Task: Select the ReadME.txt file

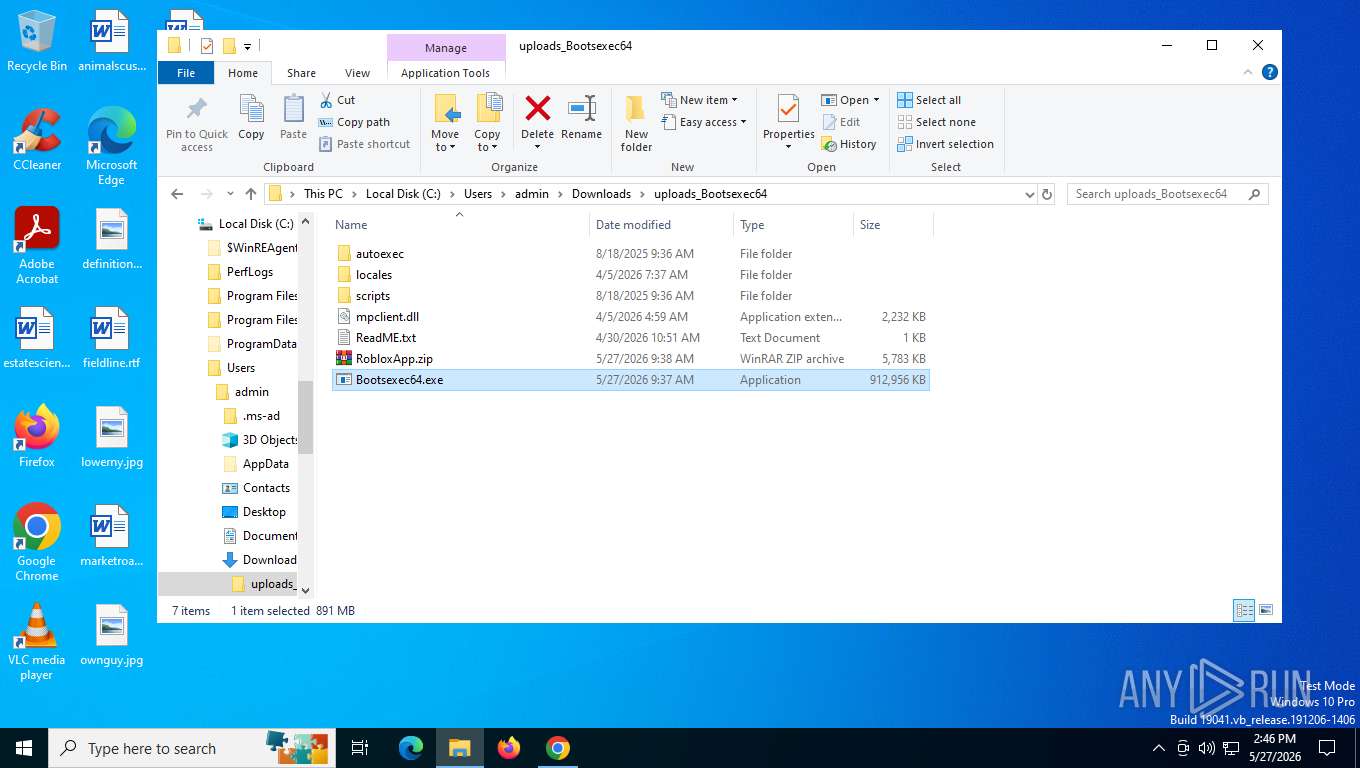Action: tap(630, 338)
